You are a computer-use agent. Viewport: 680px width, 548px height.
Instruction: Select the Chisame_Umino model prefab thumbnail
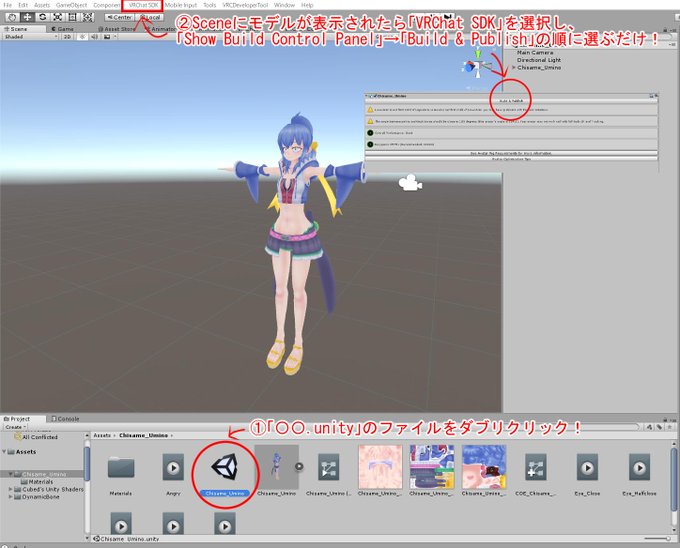(276, 467)
